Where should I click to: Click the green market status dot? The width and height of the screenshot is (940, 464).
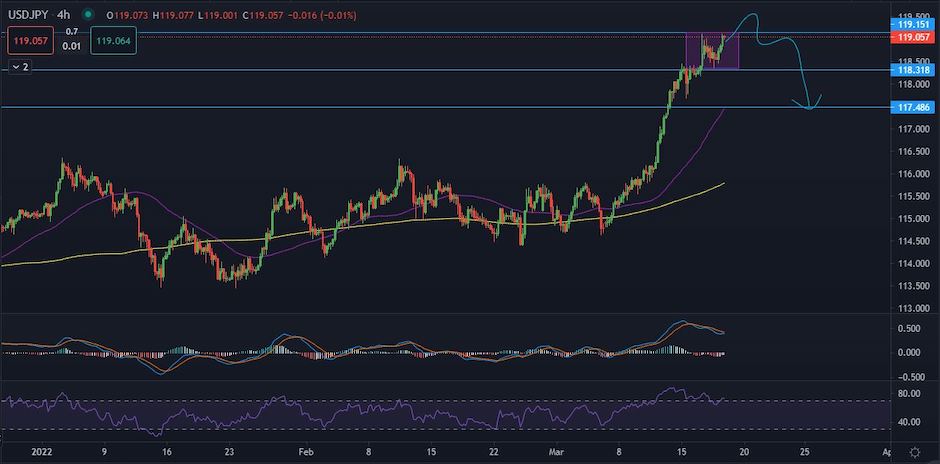[89, 14]
